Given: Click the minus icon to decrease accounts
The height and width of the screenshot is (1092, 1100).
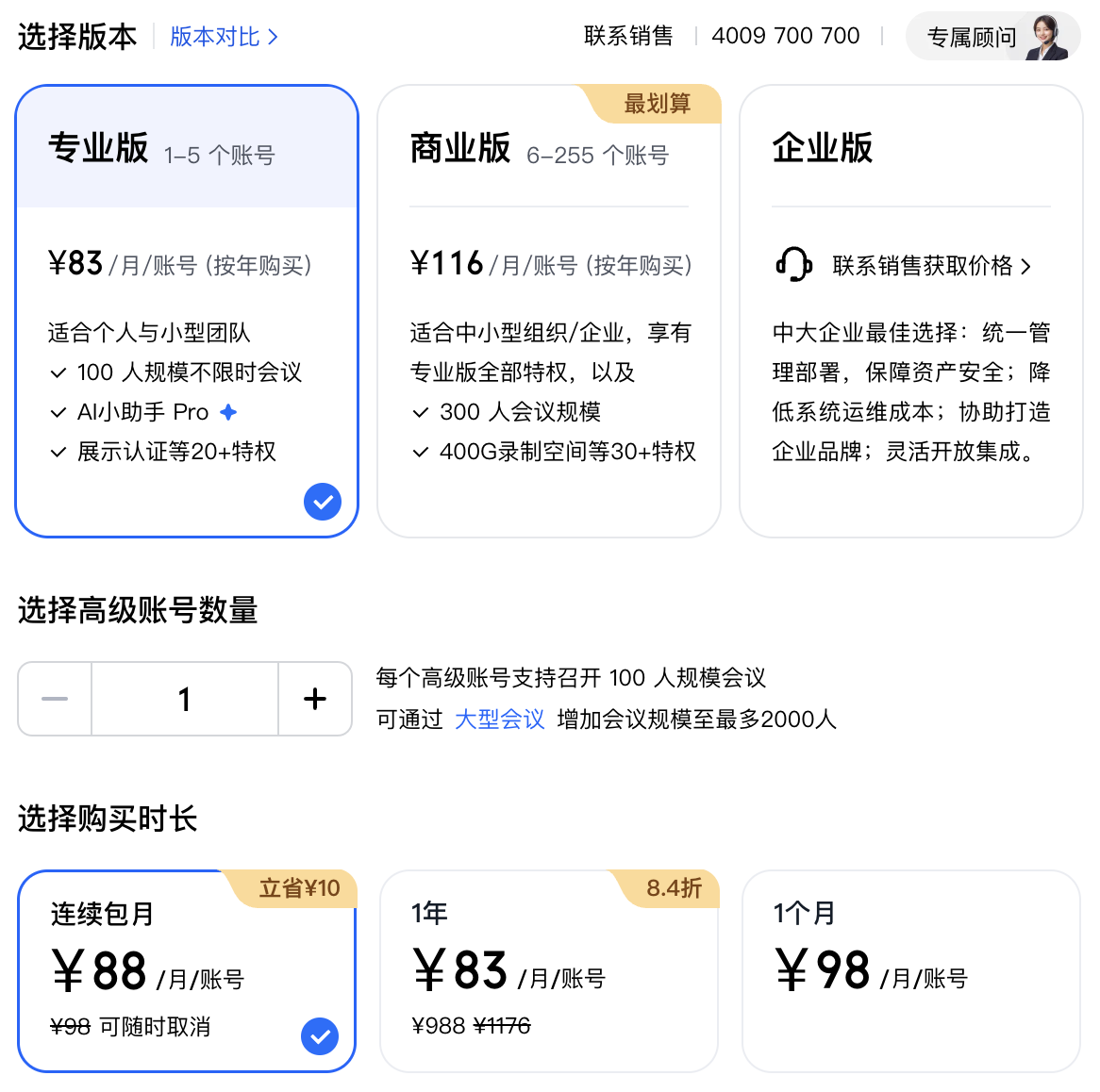Looking at the screenshot, I should tap(55, 699).
